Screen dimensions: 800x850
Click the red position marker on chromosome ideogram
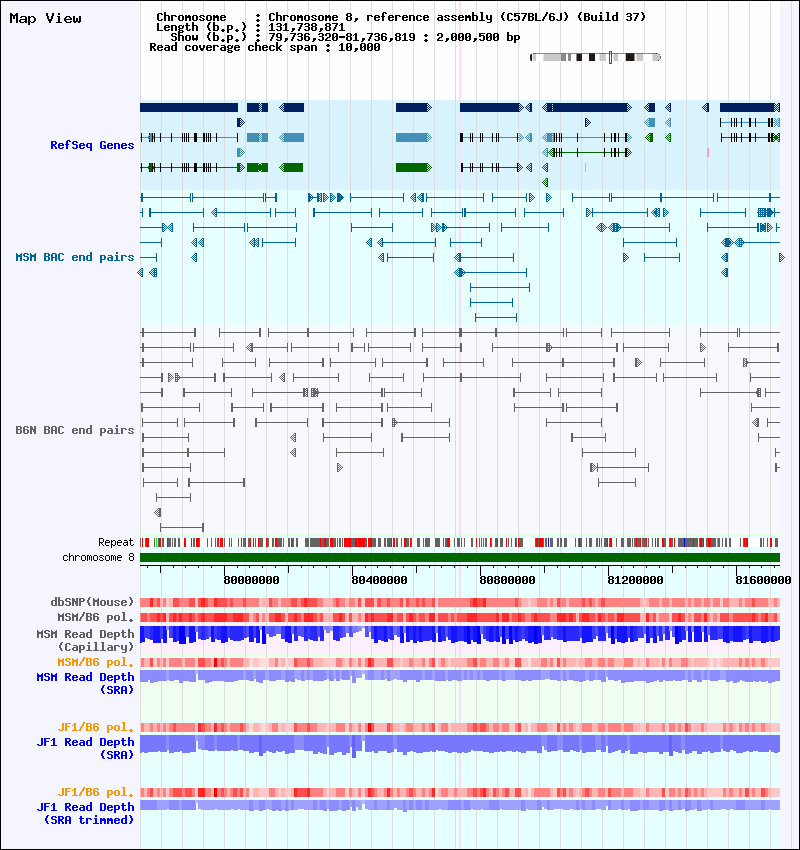[x=610, y=57]
